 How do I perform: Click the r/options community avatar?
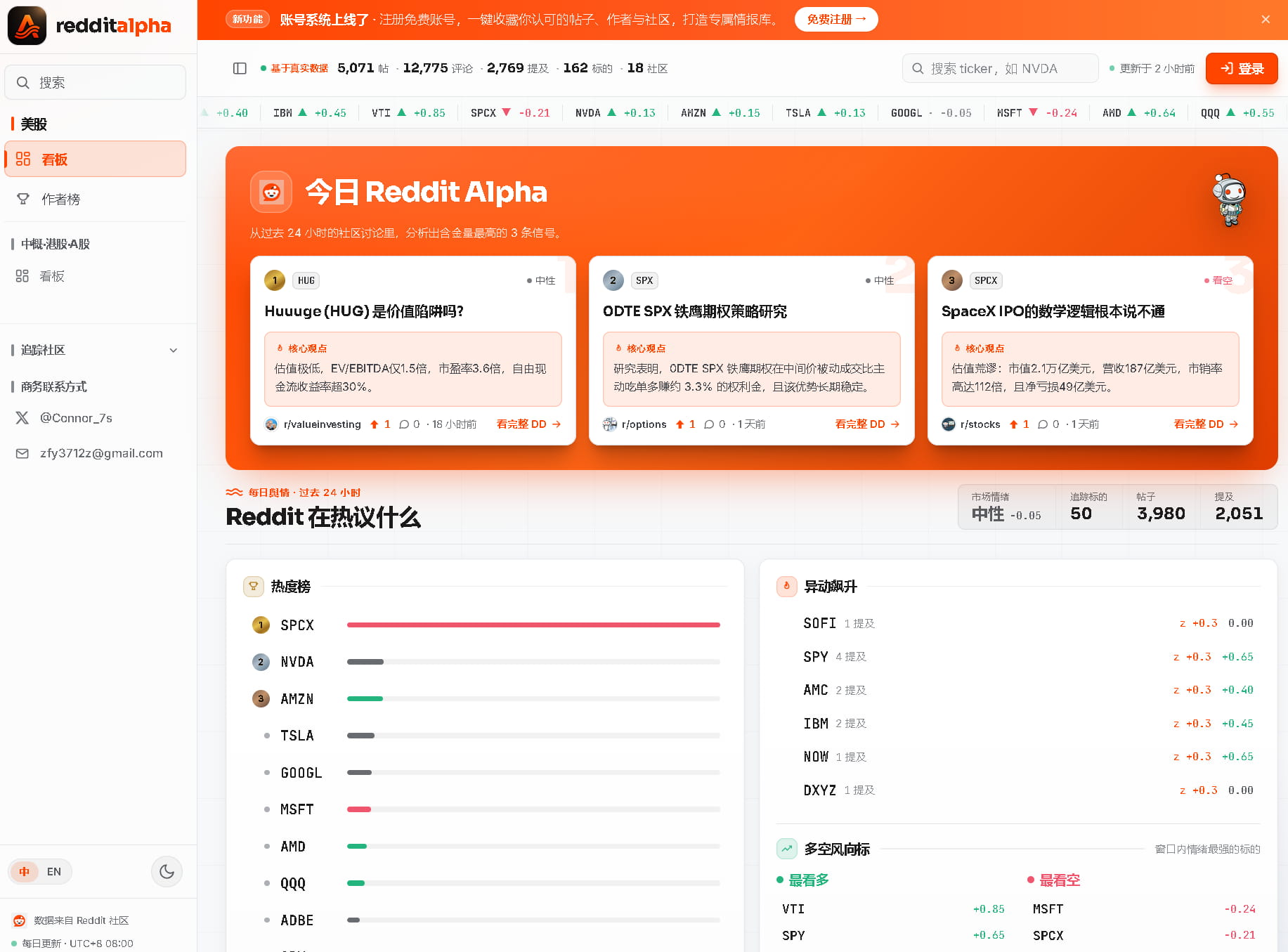(610, 424)
